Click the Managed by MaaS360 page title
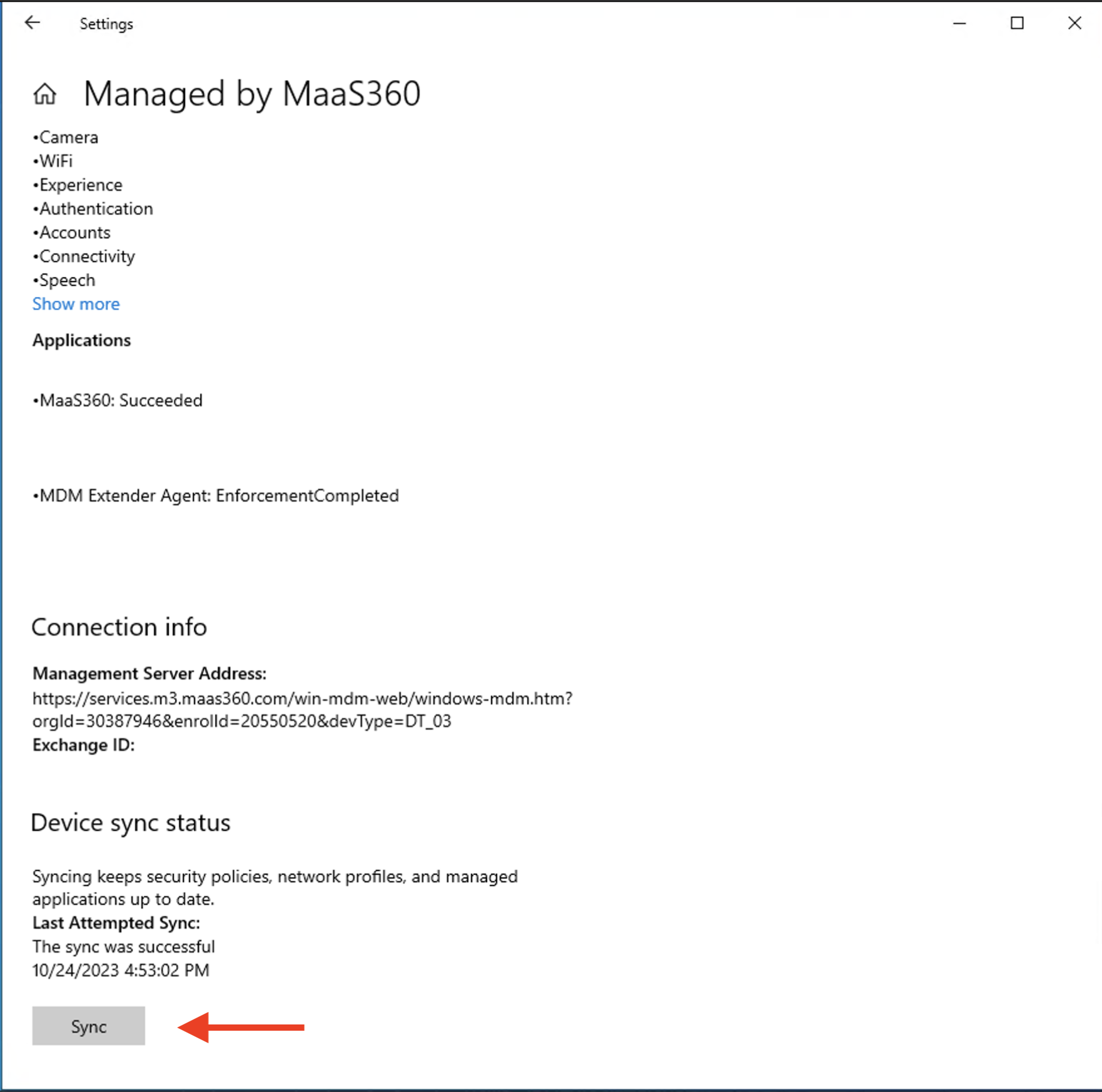This screenshot has width=1102, height=1092. tap(252, 94)
